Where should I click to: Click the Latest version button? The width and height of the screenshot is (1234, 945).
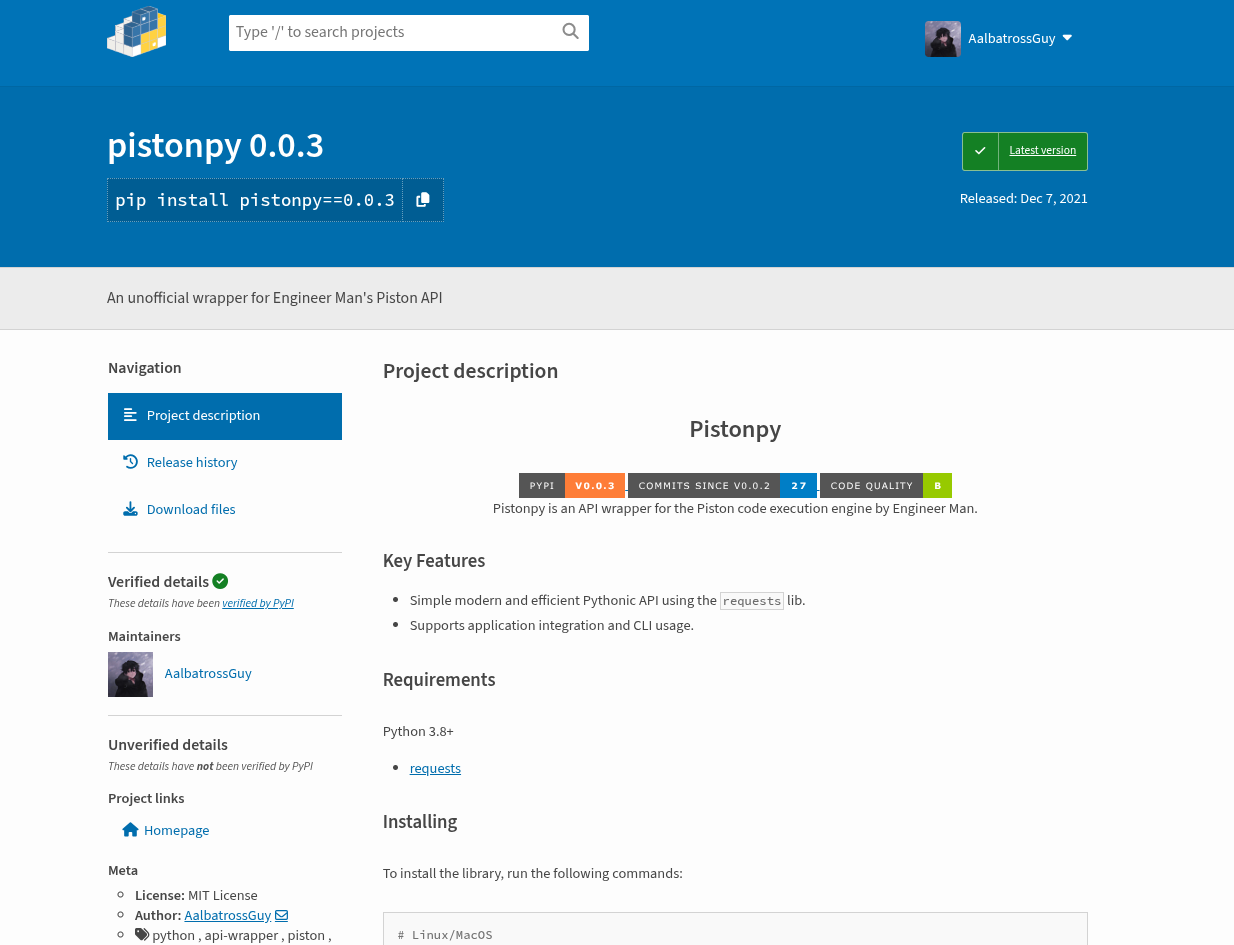tap(1042, 151)
